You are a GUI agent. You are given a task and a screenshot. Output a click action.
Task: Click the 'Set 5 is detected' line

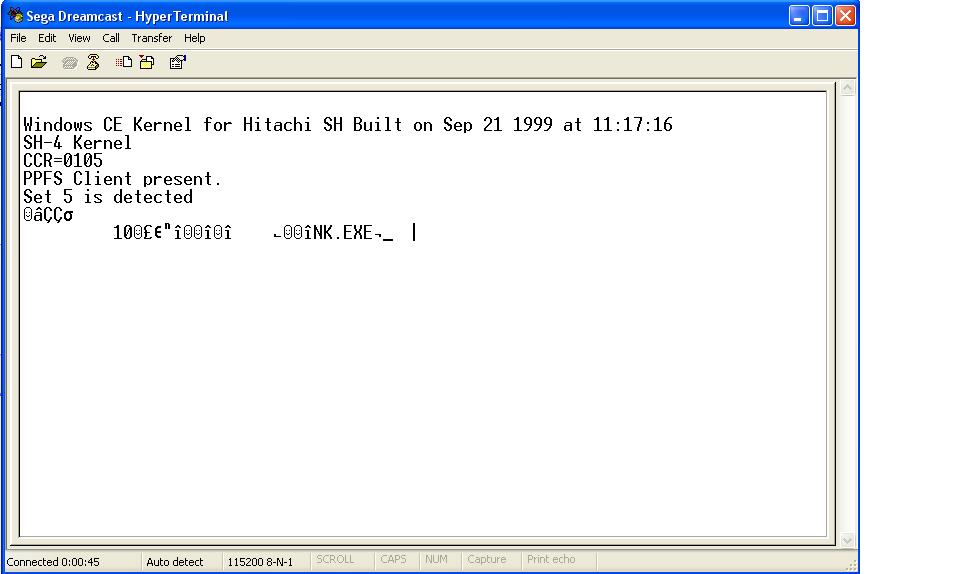coord(108,197)
